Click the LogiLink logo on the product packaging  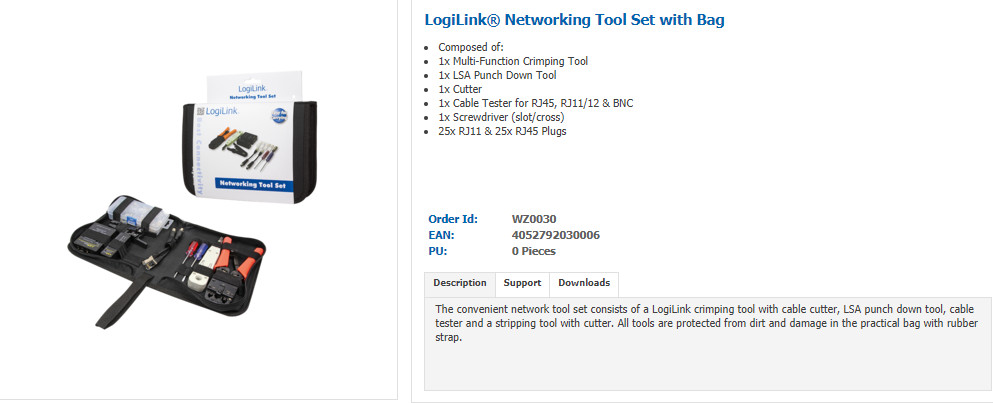(217, 111)
